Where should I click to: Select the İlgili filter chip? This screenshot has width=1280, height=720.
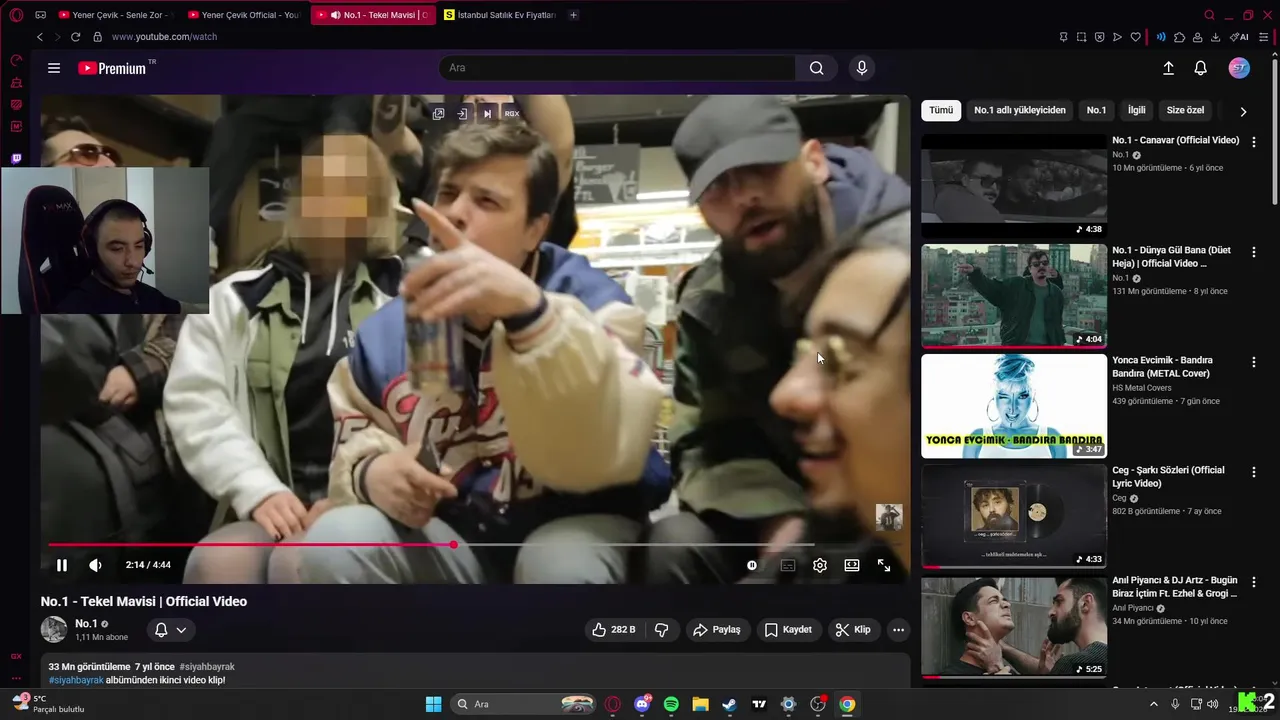pyautogui.click(x=1137, y=110)
